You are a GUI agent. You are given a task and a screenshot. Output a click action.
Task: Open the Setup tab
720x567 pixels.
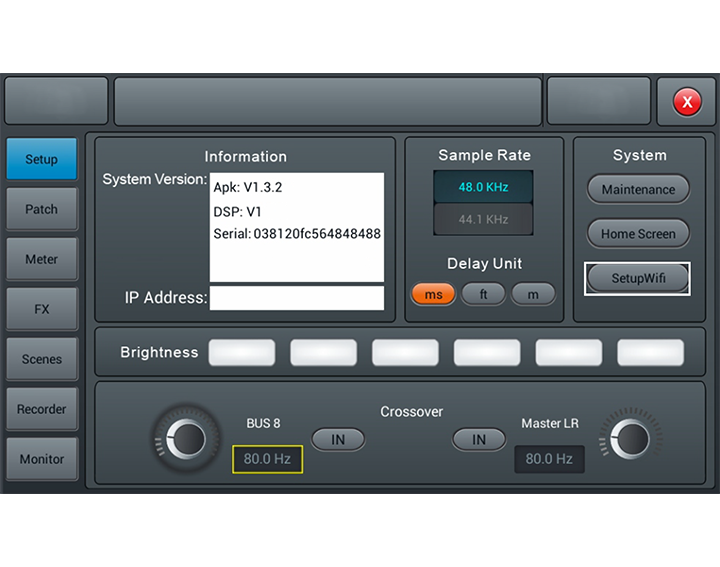coord(41,159)
